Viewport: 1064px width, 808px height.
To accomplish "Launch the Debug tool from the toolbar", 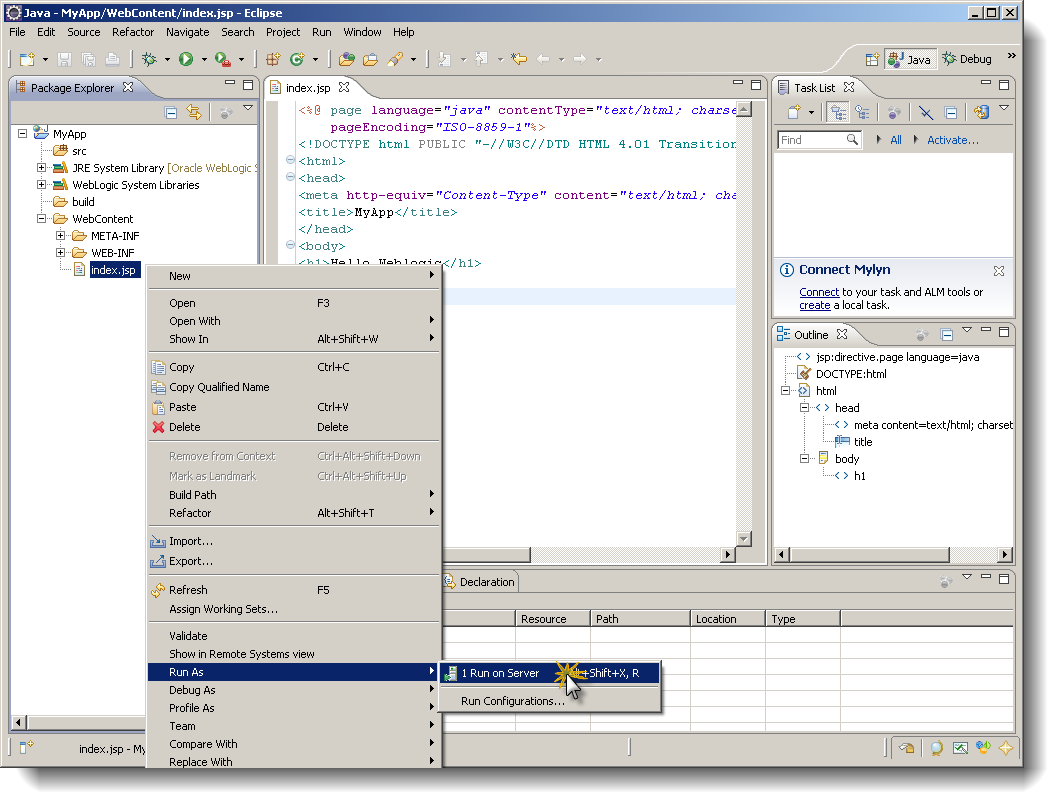I will (x=150, y=59).
